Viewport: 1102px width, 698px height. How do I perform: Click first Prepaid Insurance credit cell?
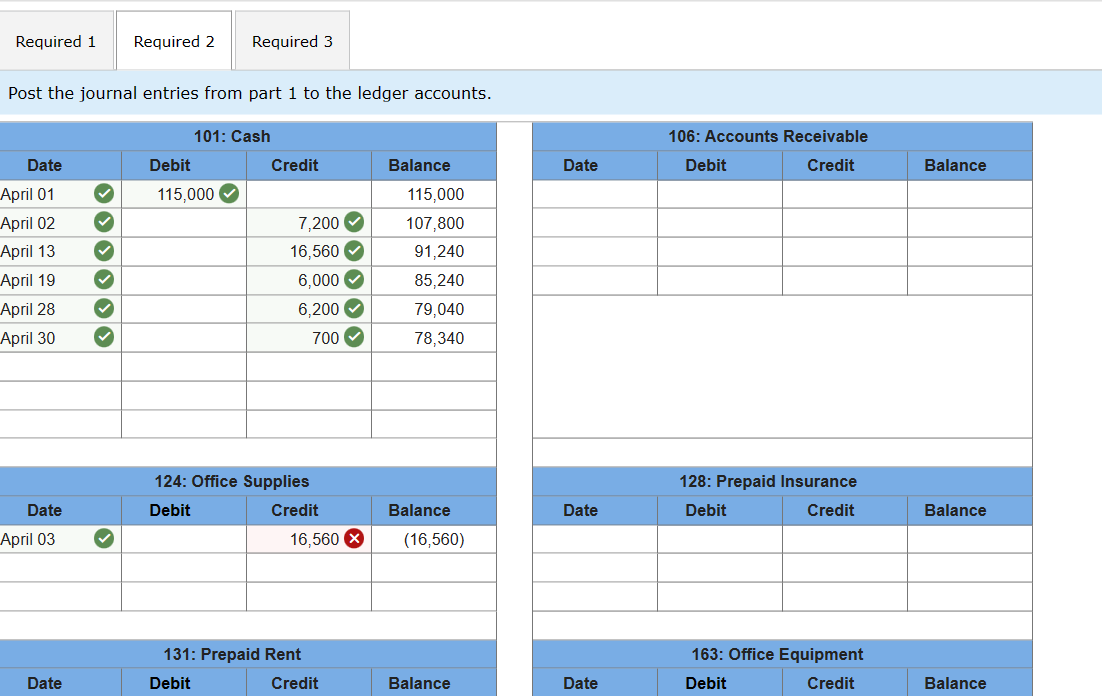[x=845, y=539]
